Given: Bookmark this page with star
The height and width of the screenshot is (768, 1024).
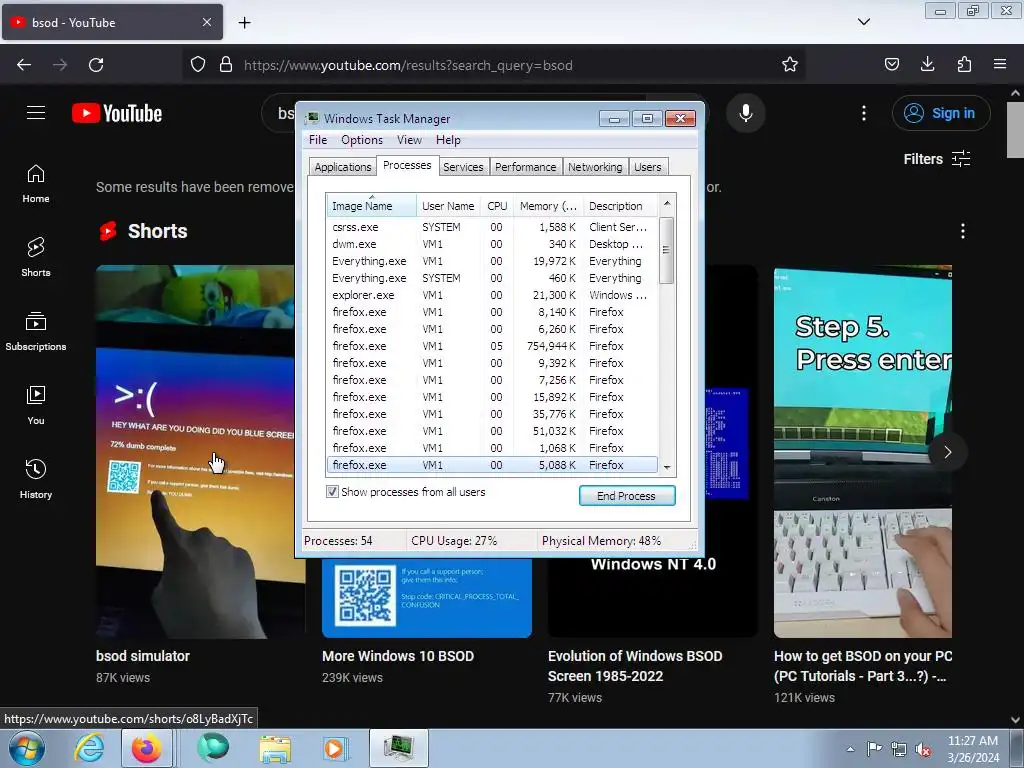Looking at the screenshot, I should (x=790, y=65).
